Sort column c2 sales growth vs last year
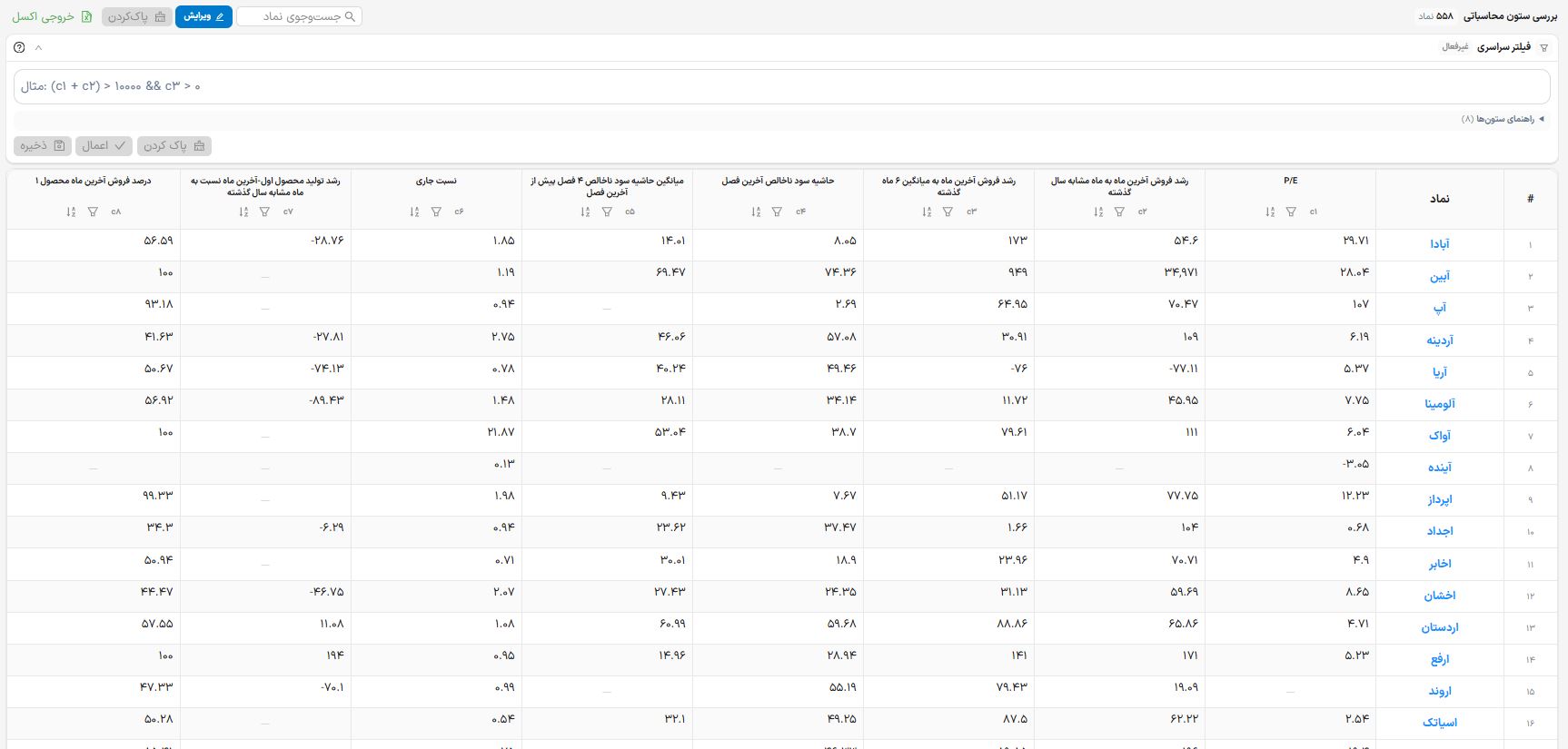This screenshot has height=749, width=1568. click(1098, 212)
